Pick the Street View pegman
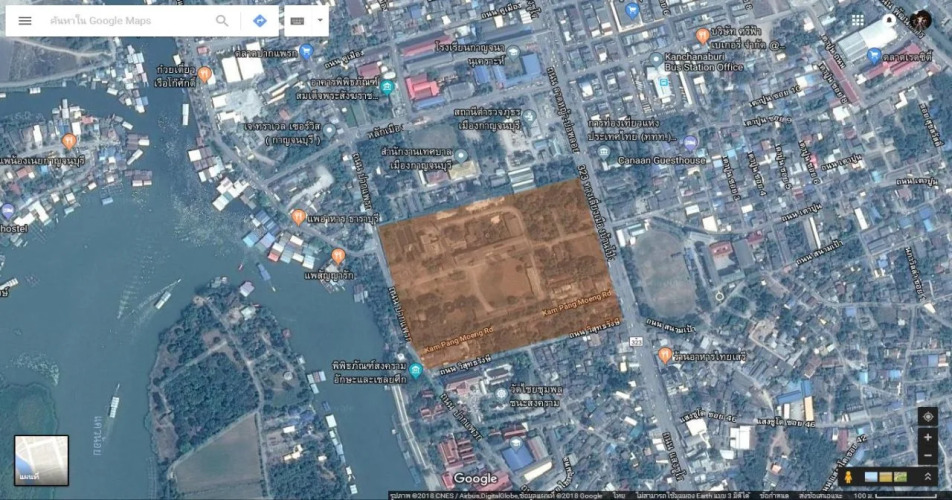 [x=850, y=476]
